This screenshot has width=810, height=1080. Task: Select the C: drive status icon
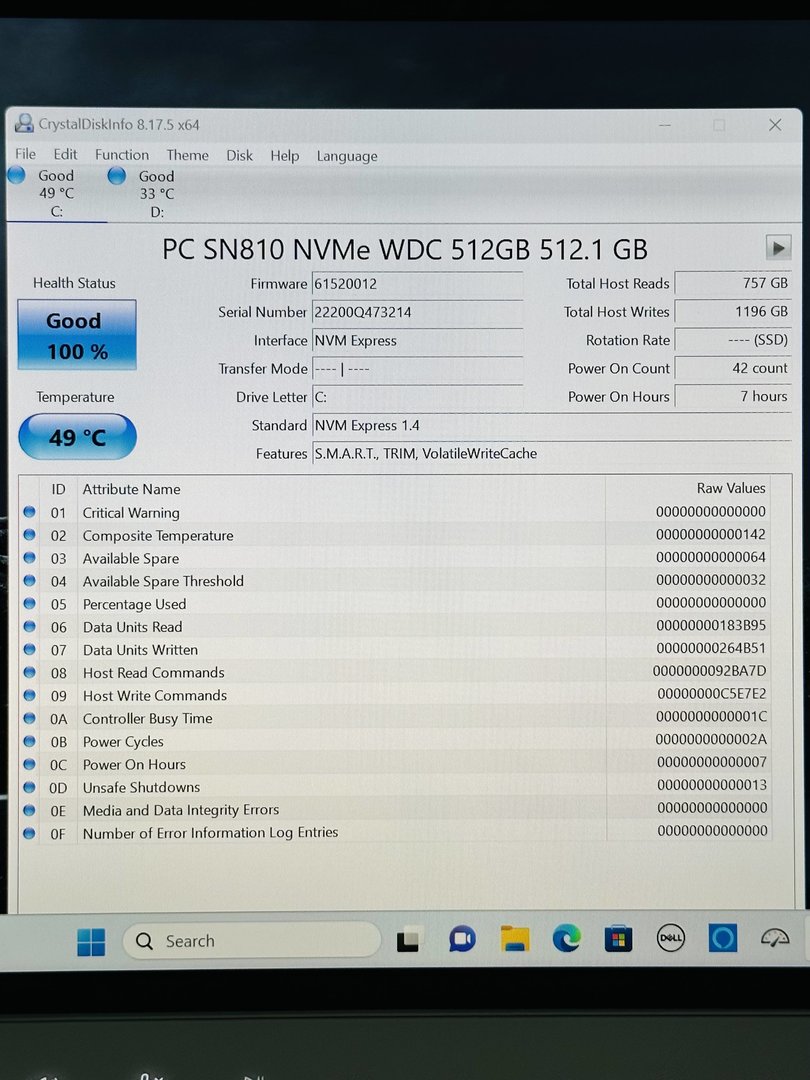click(17, 176)
